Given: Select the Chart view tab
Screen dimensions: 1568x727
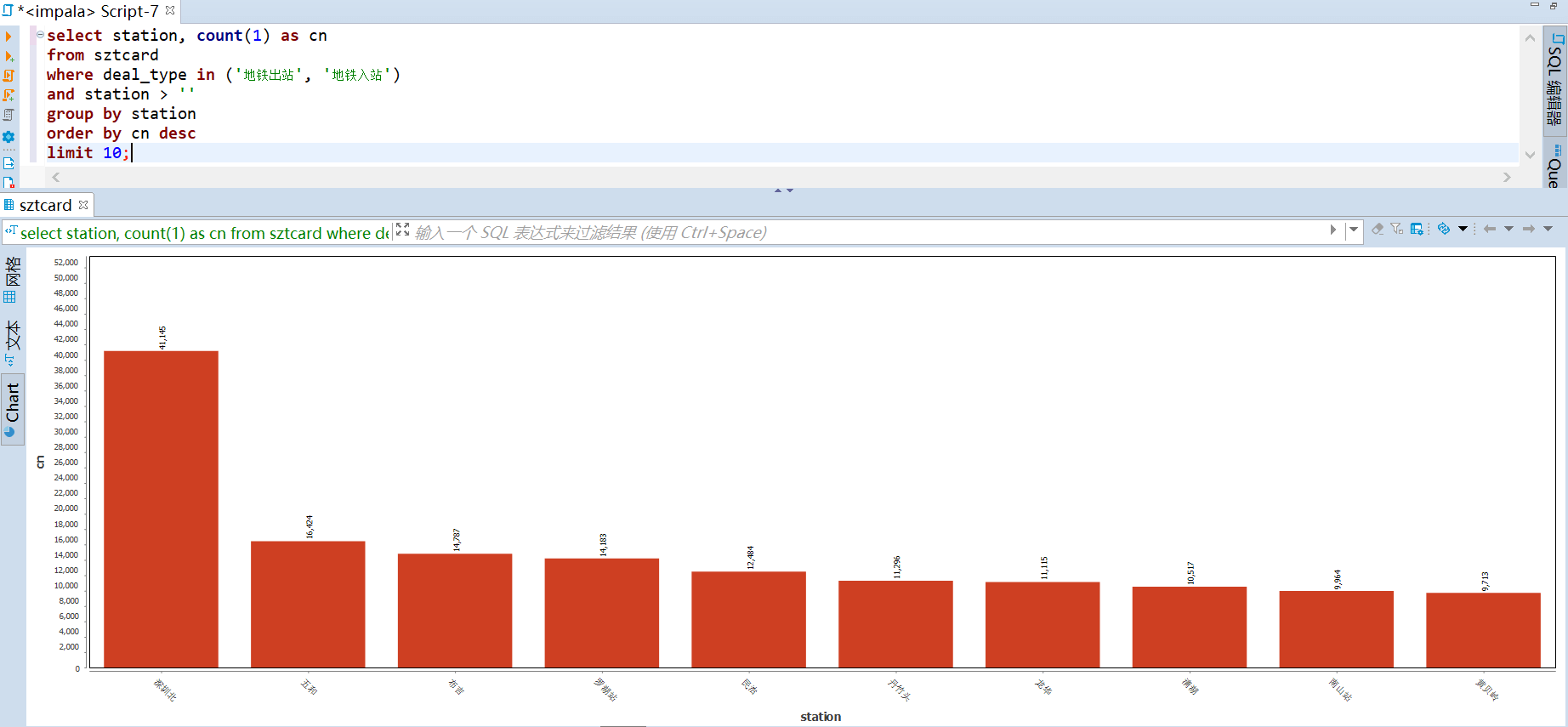Looking at the screenshot, I should (x=12, y=410).
